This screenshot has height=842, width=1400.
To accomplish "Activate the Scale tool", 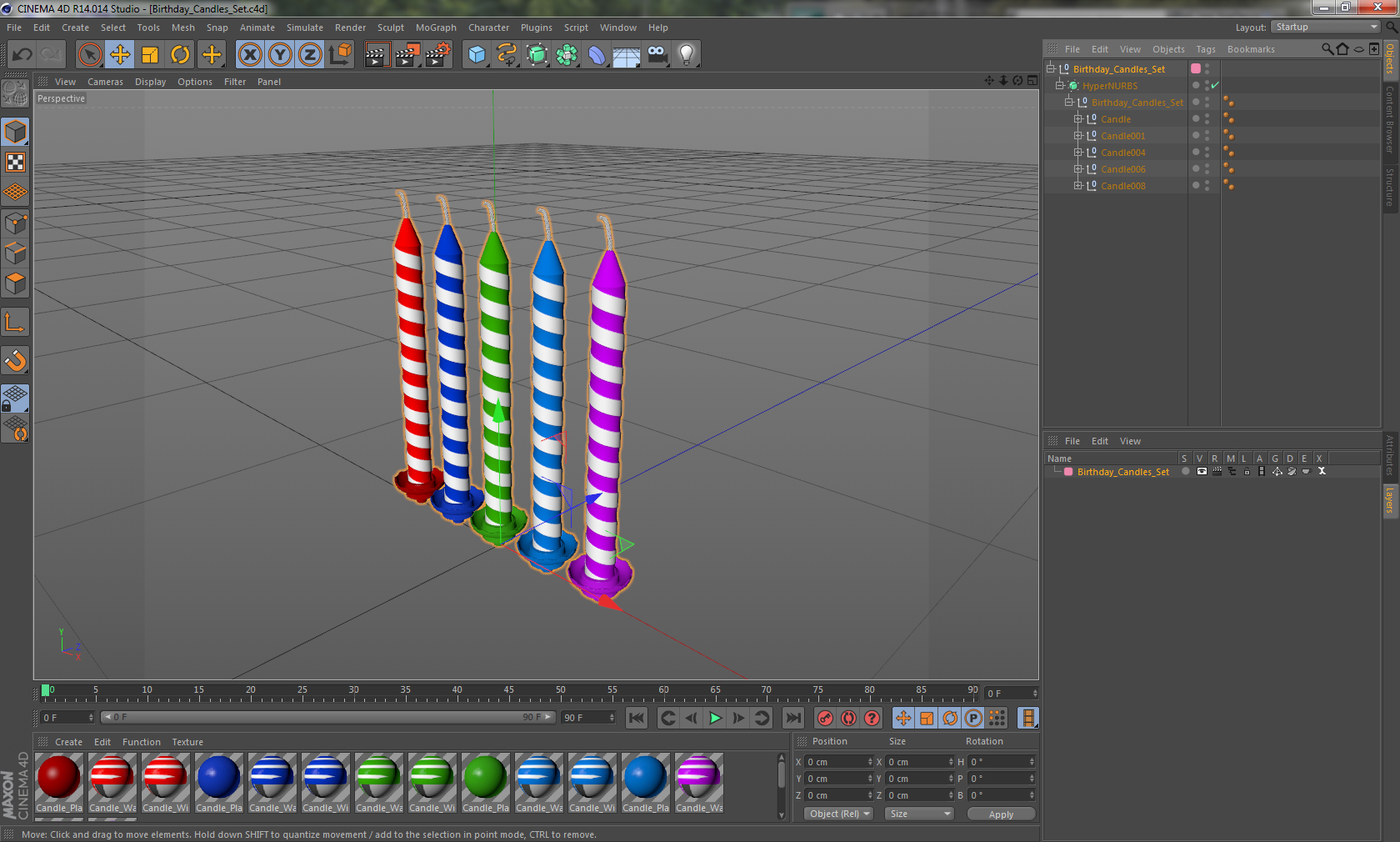I will (150, 55).
